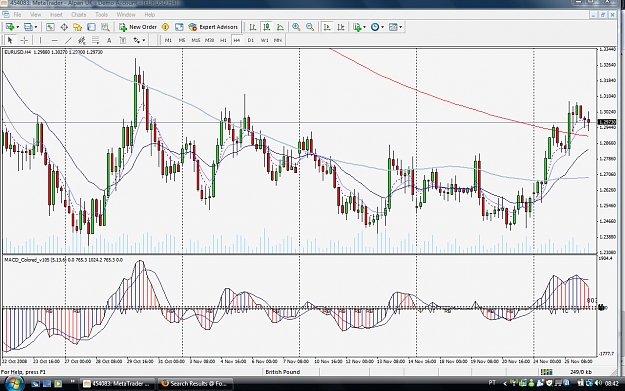This screenshot has height=391, width=625.
Task: Zoom out of the chart
Action: point(310,27)
